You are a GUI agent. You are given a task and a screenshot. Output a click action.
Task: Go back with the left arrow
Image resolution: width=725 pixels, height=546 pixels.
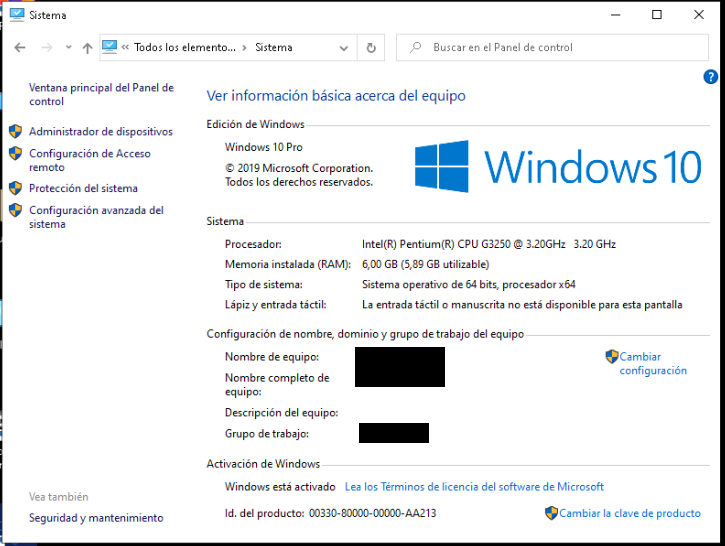click(x=20, y=48)
